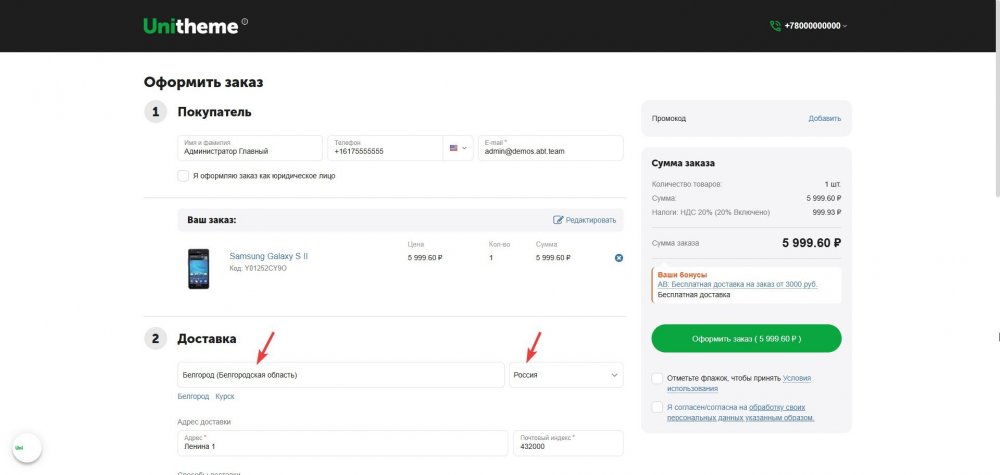This screenshot has height=475, width=1000.
Task: Click the Samsung Galaxy S II phone thumbnail
Action: [198, 268]
